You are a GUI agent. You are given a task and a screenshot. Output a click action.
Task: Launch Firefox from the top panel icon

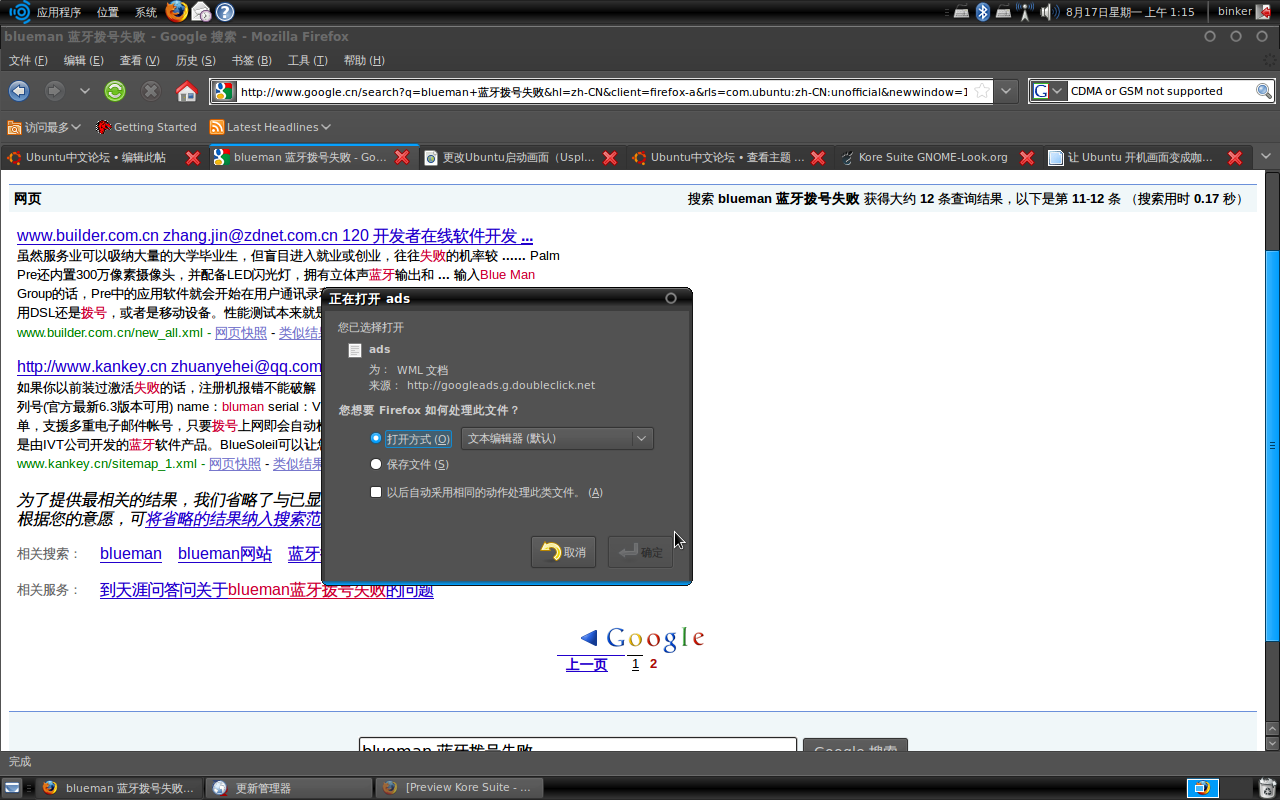click(x=176, y=12)
